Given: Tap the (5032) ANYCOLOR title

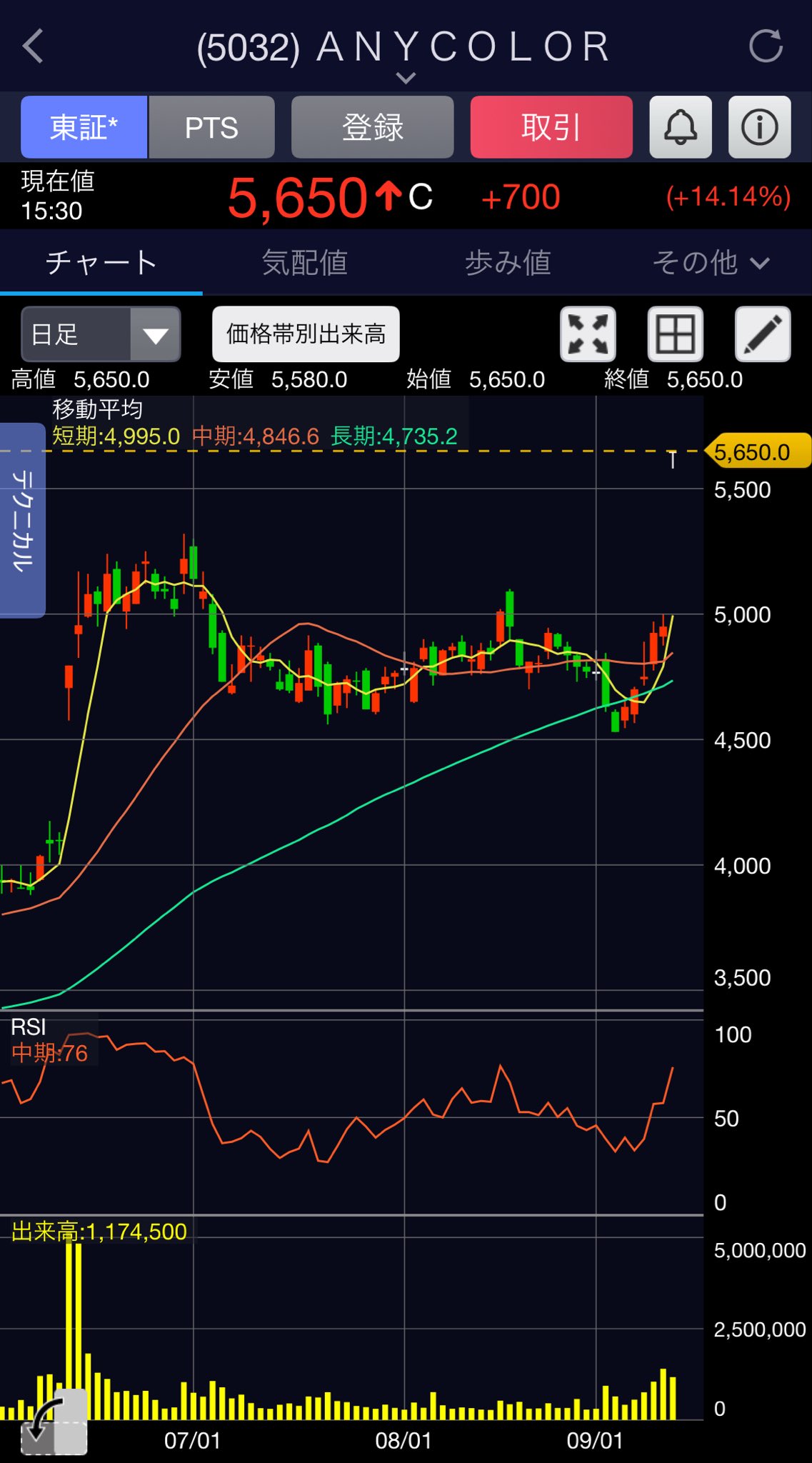Looking at the screenshot, I should click(x=404, y=47).
